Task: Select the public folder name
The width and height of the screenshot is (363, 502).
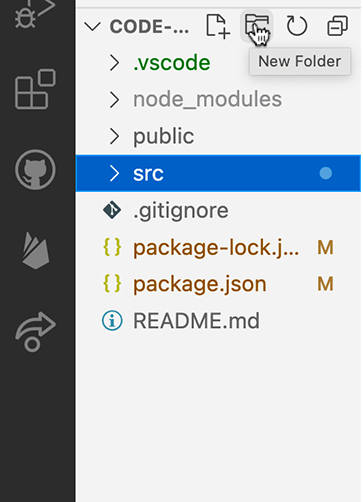Action: 163,136
